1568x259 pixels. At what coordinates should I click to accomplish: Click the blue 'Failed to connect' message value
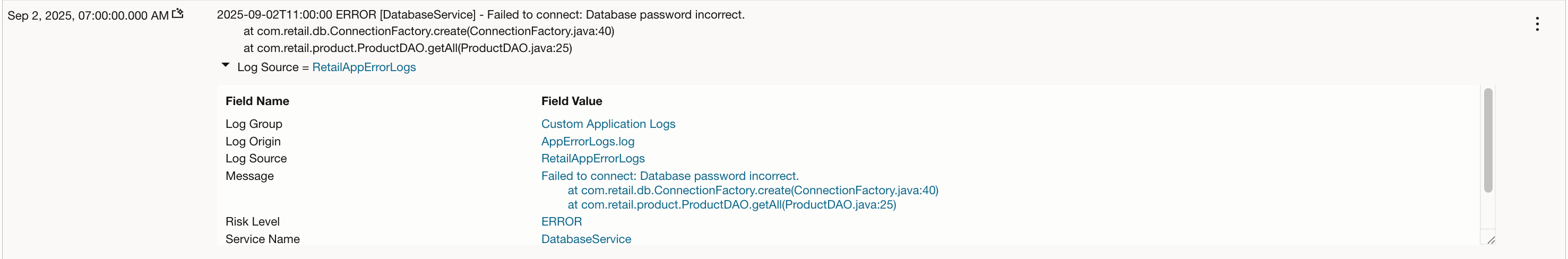point(669,176)
